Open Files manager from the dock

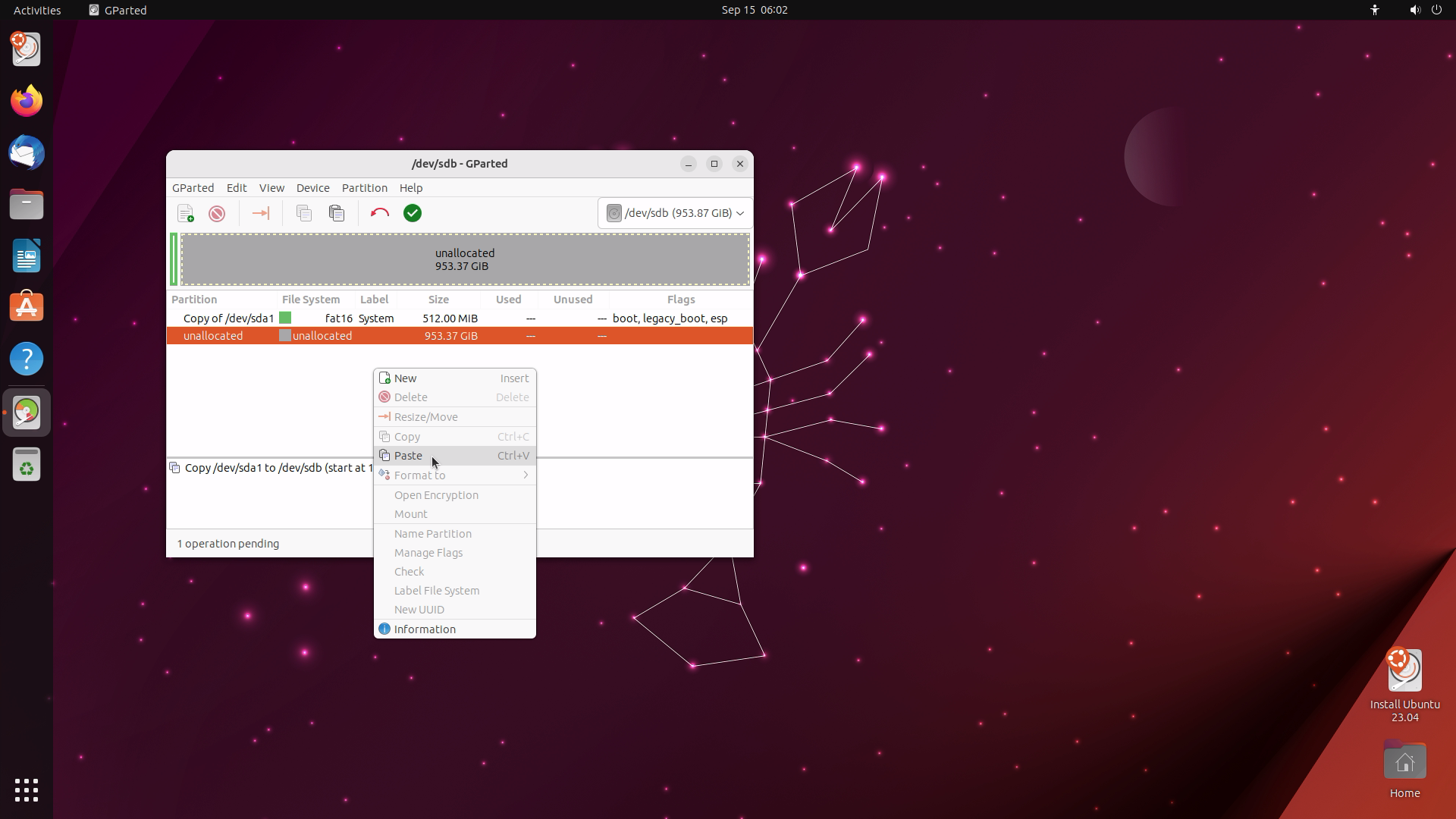(x=27, y=204)
